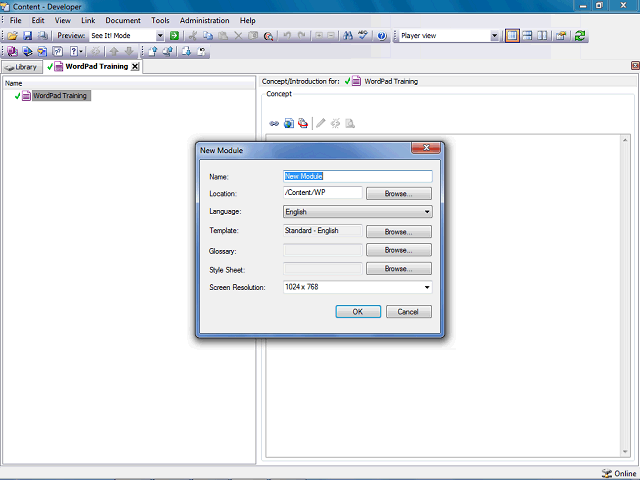The image size is (640, 480).
Task: Click the Save All icon beside Save
Action: pos(42,36)
